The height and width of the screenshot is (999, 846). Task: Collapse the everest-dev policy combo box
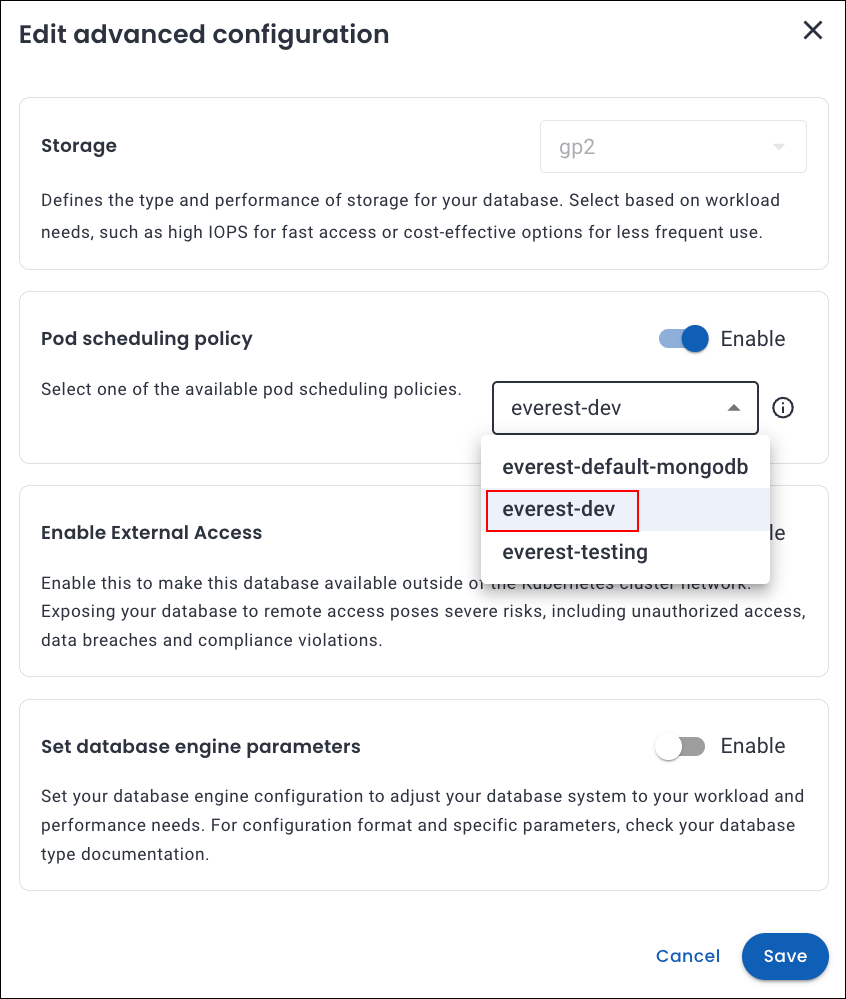(x=624, y=408)
